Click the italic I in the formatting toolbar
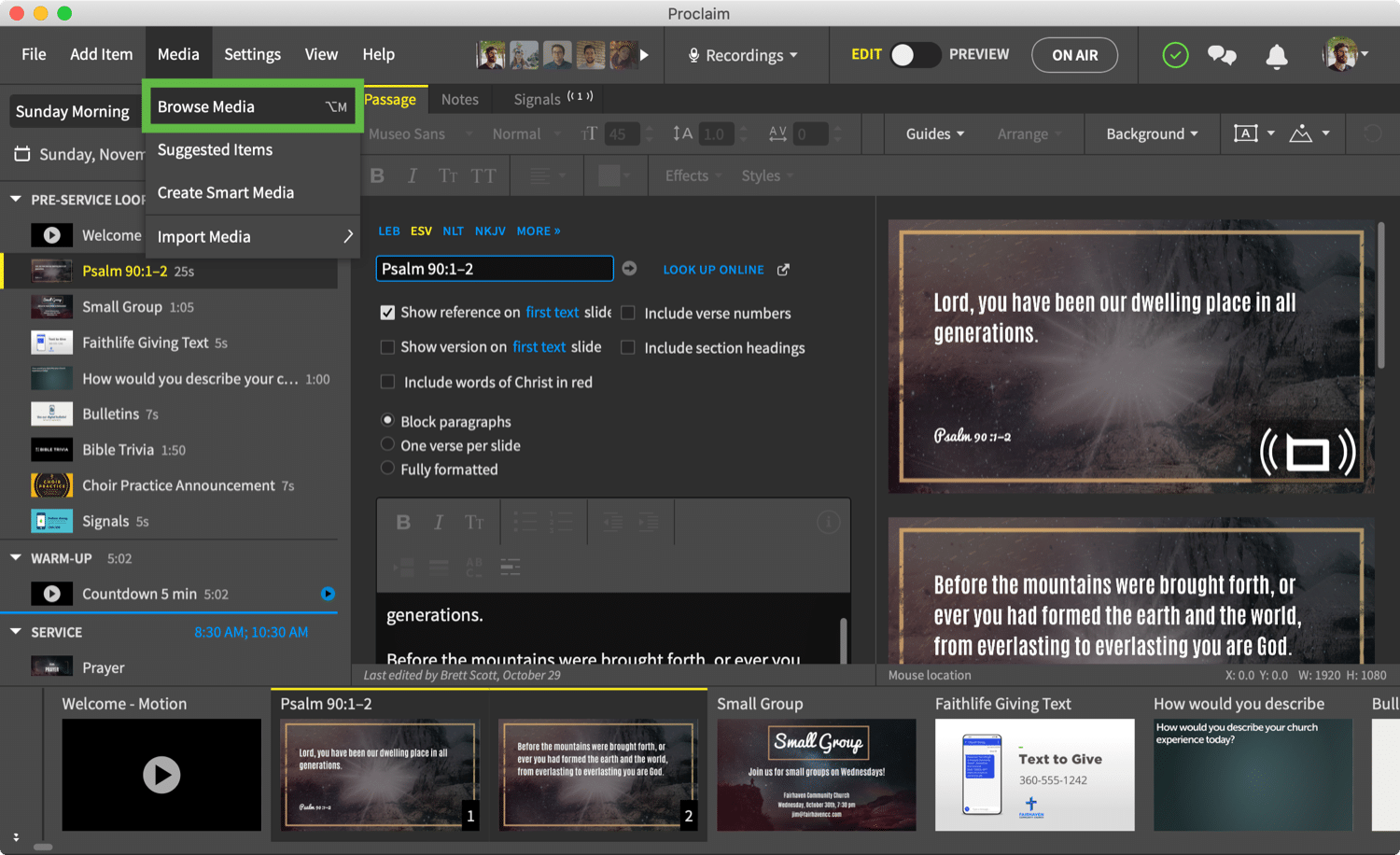The width and height of the screenshot is (1400, 855). click(x=412, y=175)
